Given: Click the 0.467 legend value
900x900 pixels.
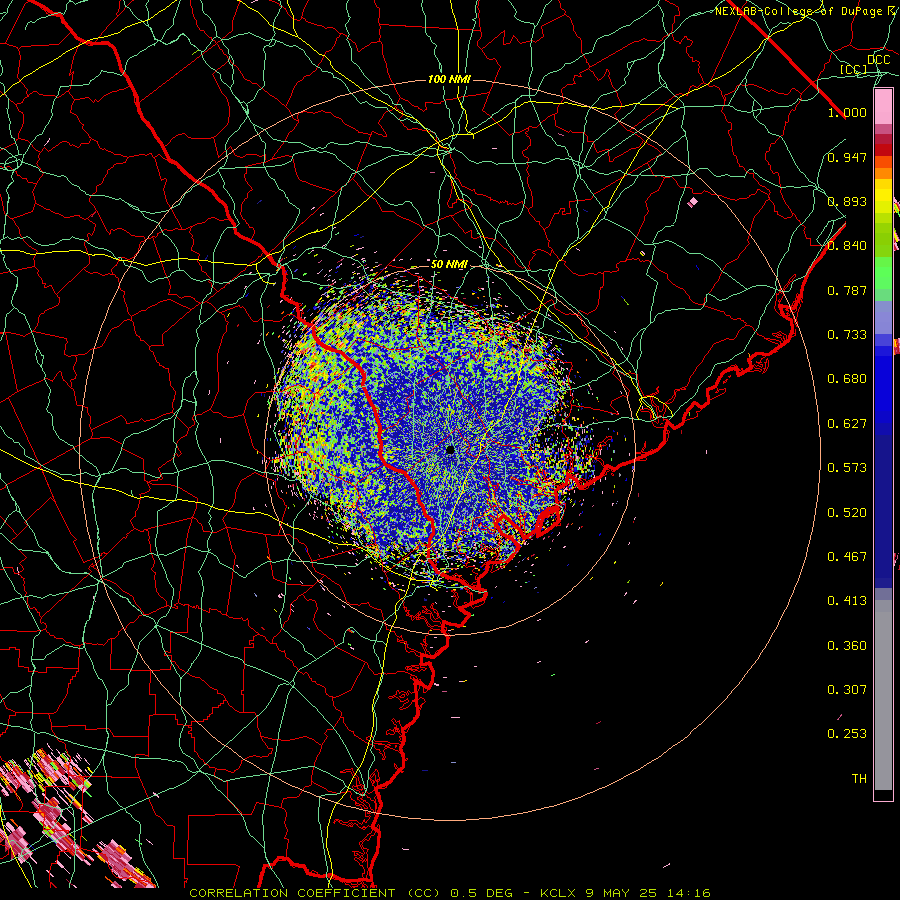Looking at the screenshot, I should pyautogui.click(x=847, y=557).
